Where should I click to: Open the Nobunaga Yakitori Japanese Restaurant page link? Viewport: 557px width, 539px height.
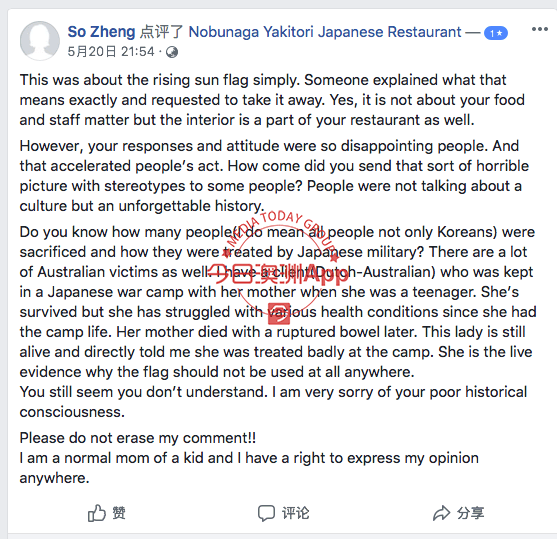tap(325, 32)
